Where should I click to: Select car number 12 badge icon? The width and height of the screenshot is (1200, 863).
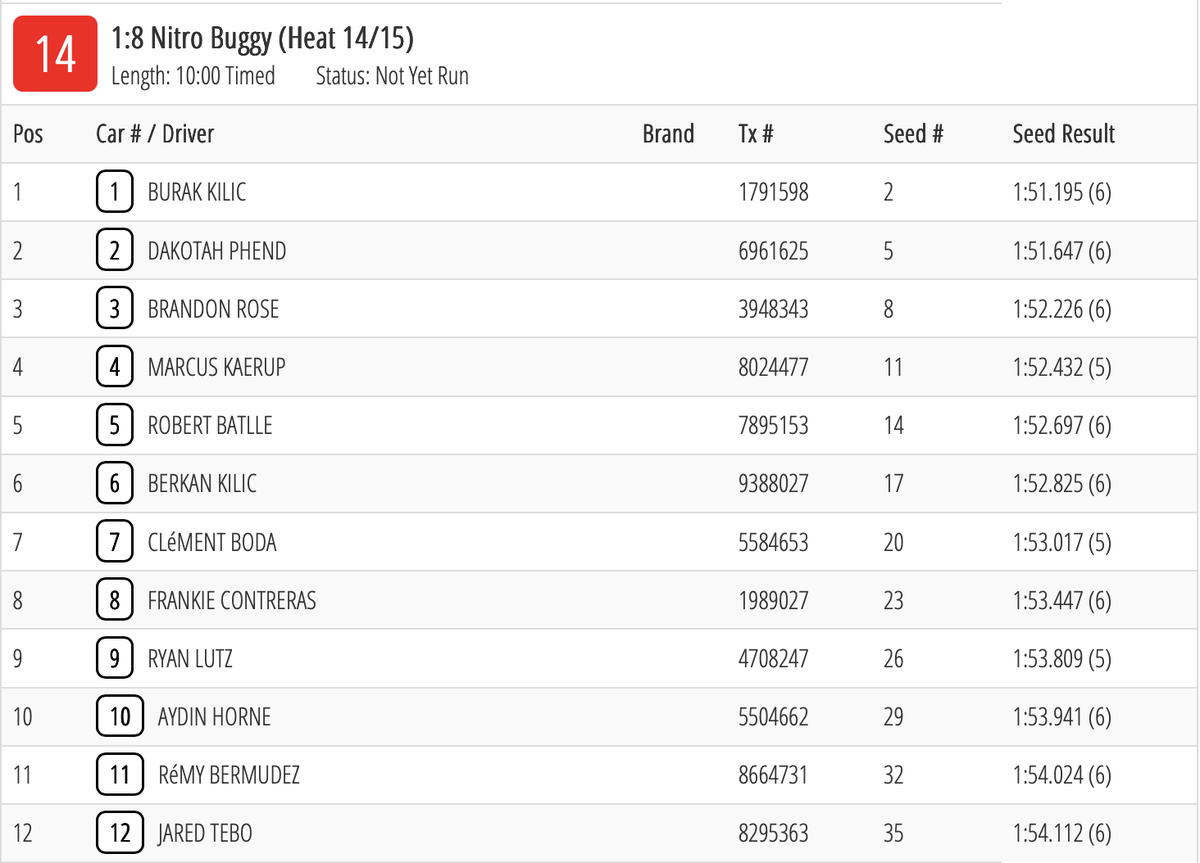[120, 833]
